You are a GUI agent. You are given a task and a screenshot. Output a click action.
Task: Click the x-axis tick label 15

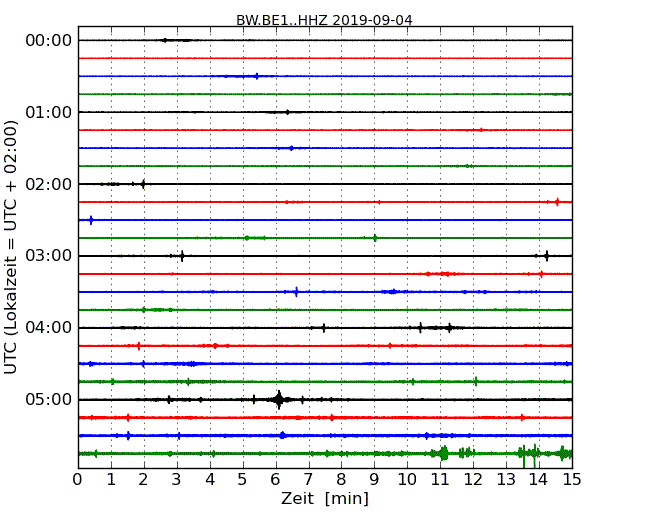point(572,480)
